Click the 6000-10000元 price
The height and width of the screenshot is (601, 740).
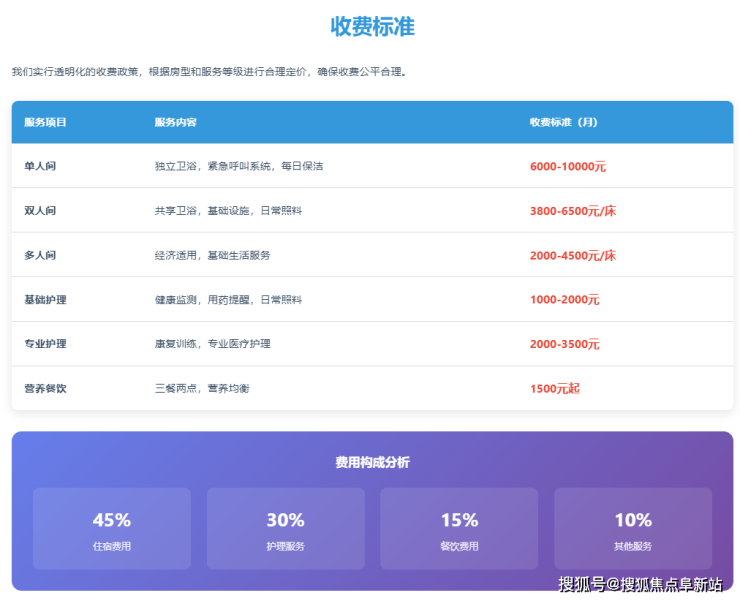567,166
